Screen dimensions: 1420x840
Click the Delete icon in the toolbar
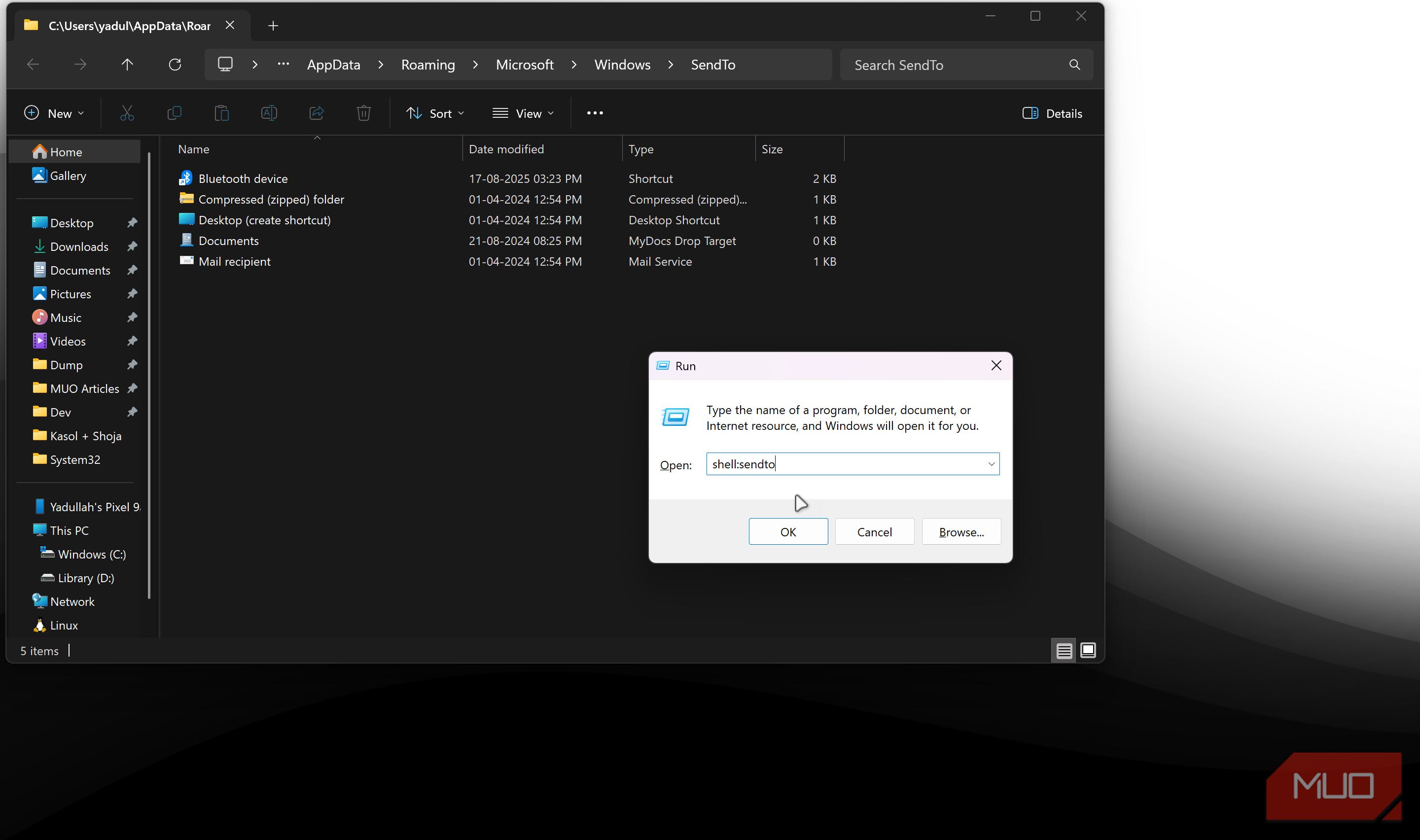point(363,113)
